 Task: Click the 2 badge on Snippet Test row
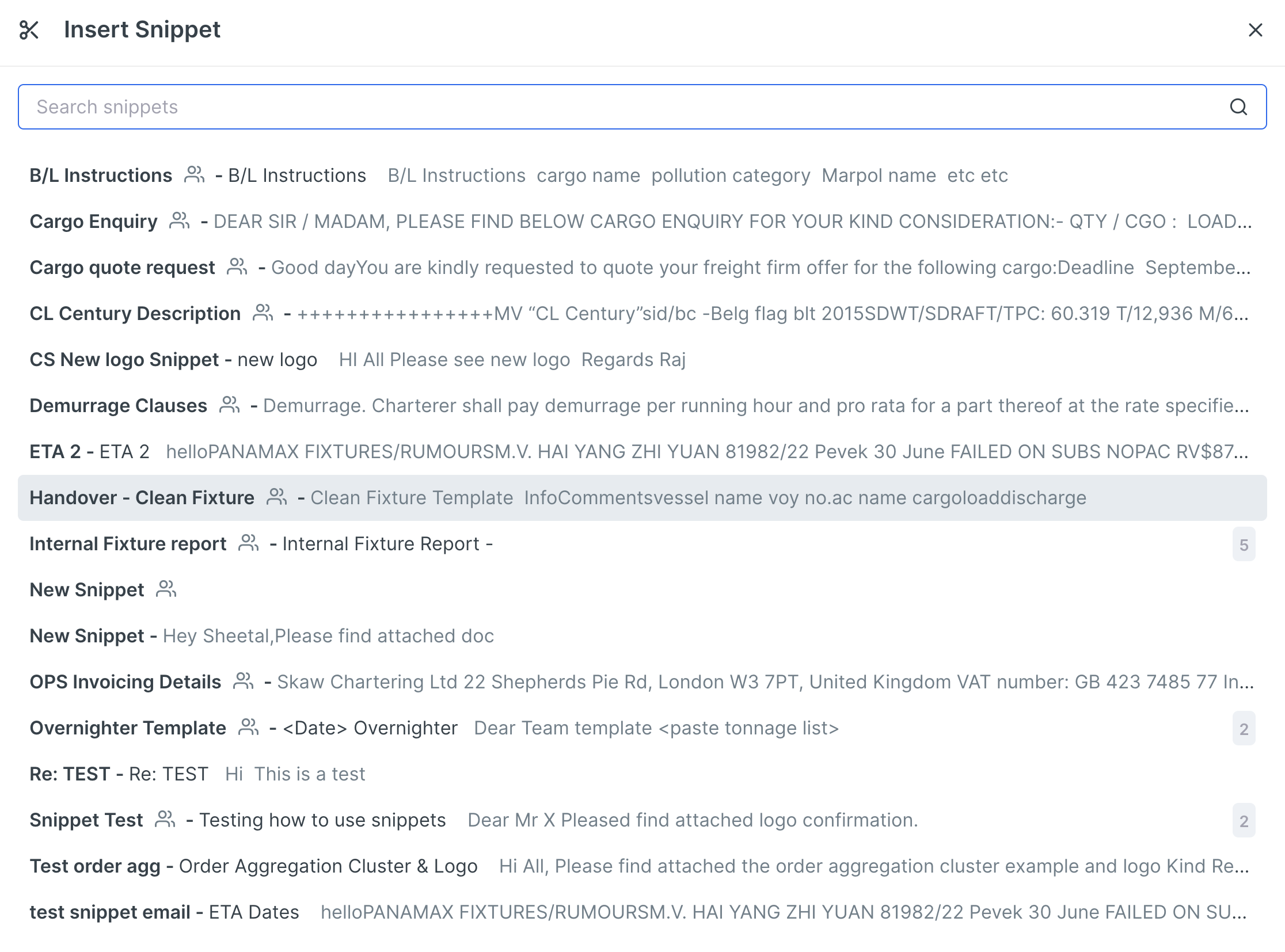(1244, 821)
